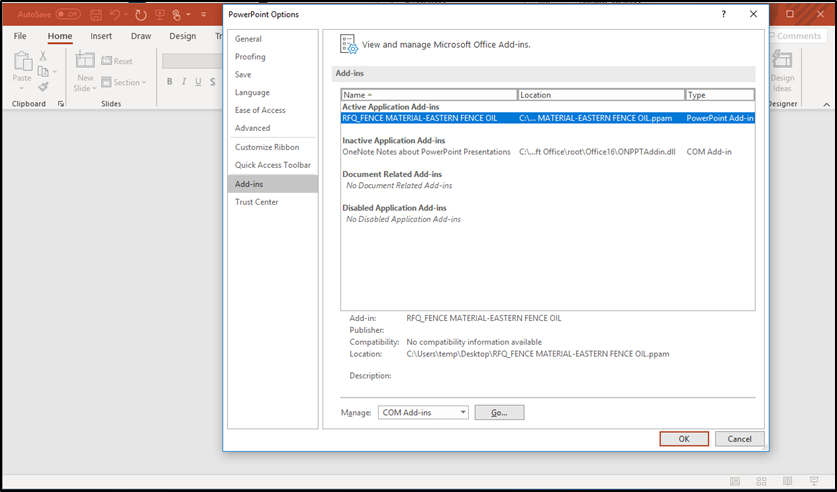Click the Start From Beginning presentation icon

point(157,14)
